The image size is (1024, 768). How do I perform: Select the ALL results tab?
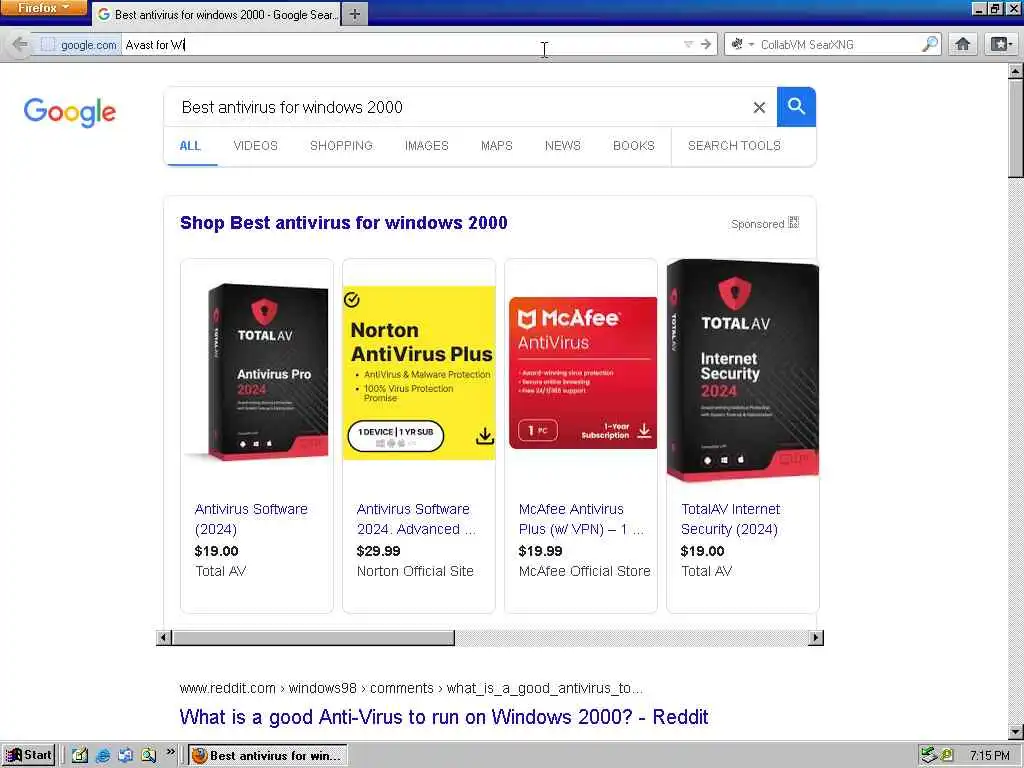[190, 146]
